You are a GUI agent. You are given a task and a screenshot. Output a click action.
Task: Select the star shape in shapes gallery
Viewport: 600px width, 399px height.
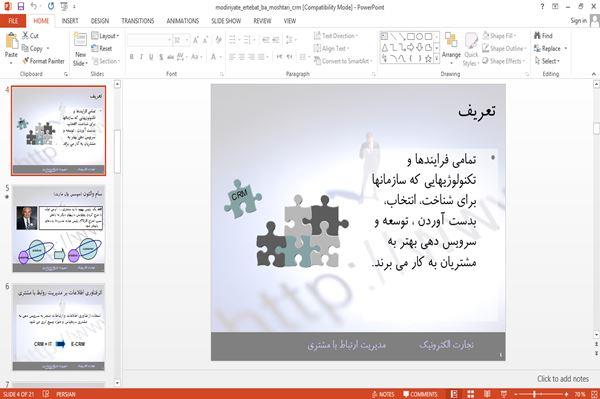(429, 59)
